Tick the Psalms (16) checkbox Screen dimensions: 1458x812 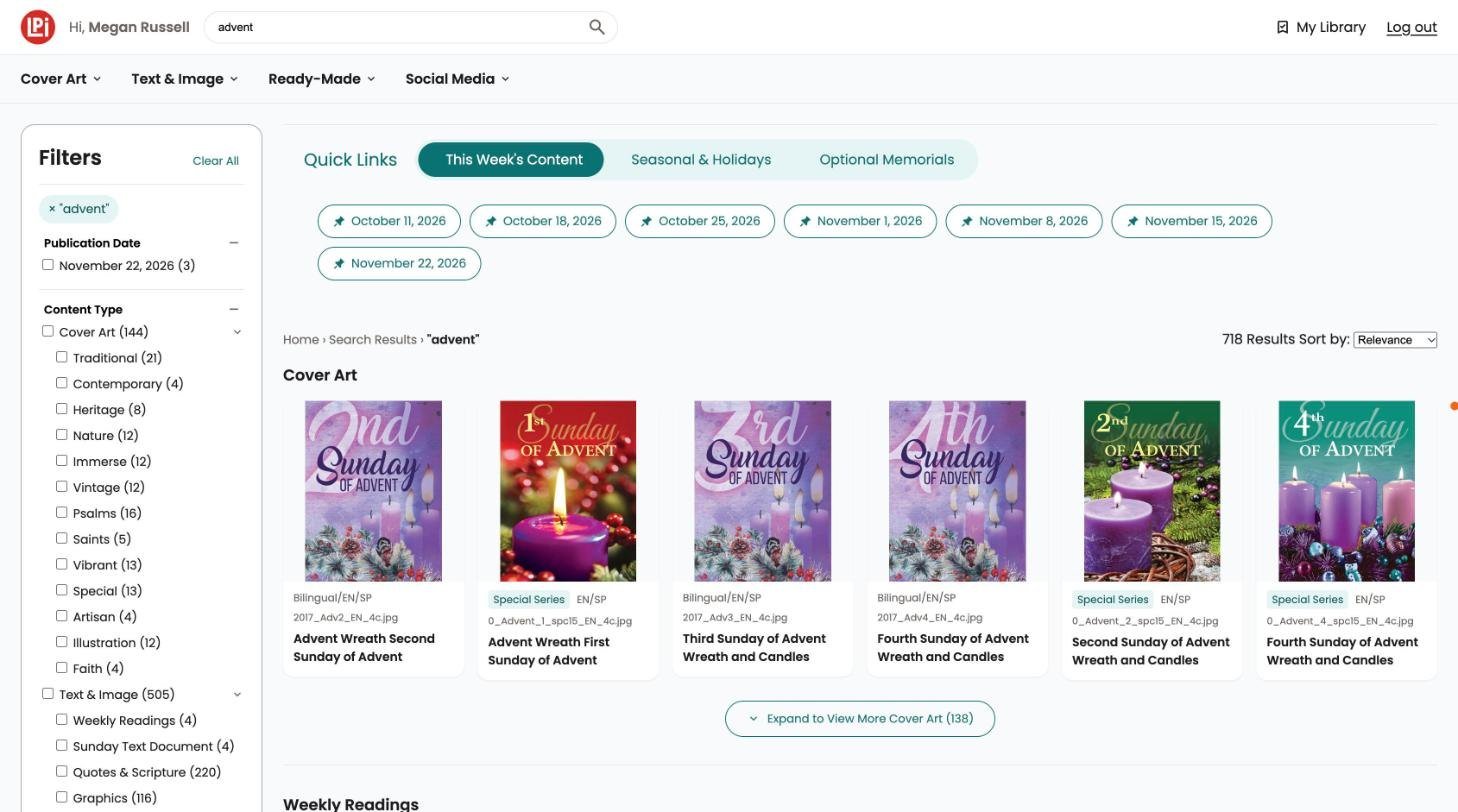tap(62, 512)
